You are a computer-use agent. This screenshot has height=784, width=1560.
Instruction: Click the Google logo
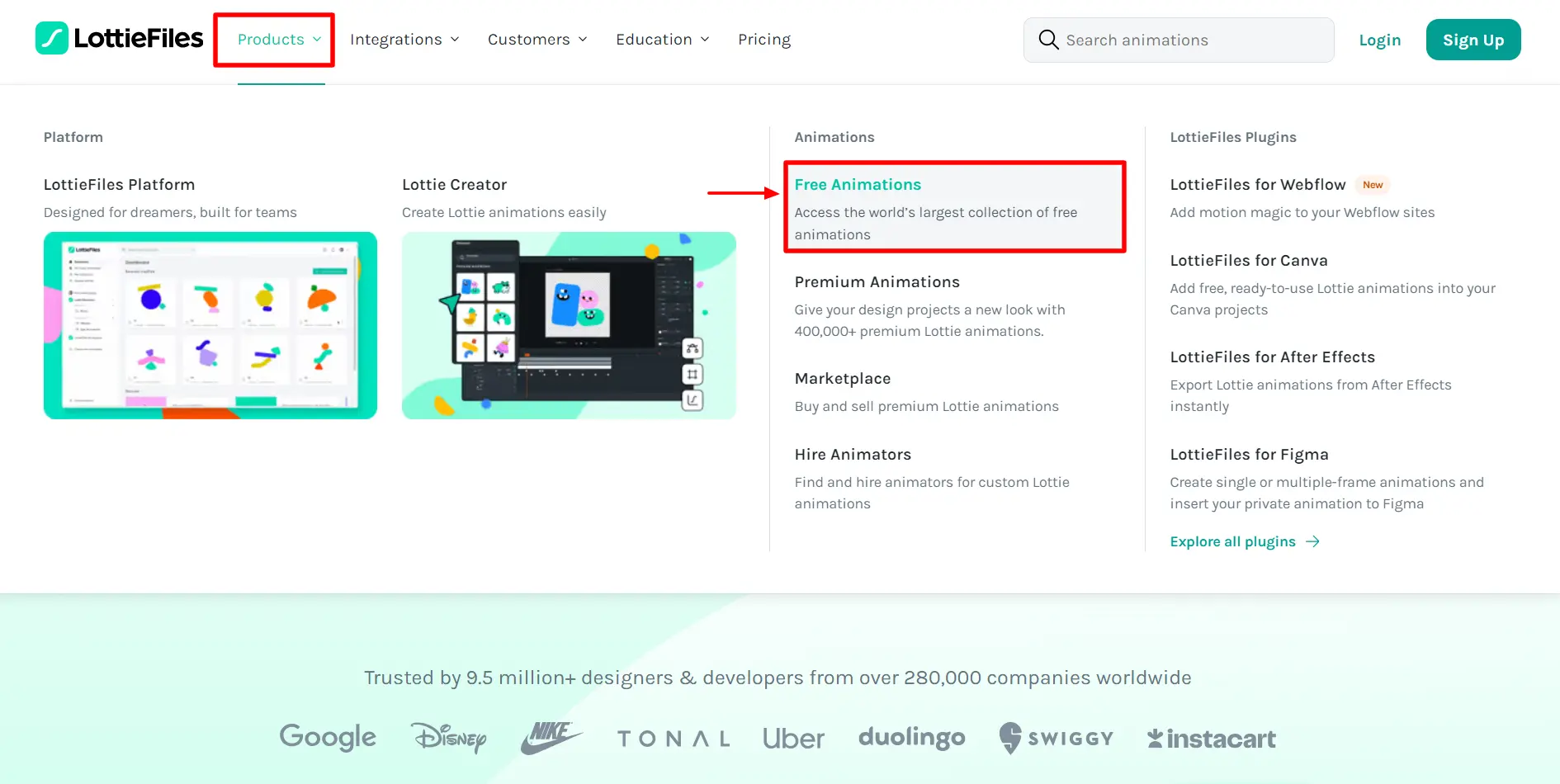coord(328,737)
